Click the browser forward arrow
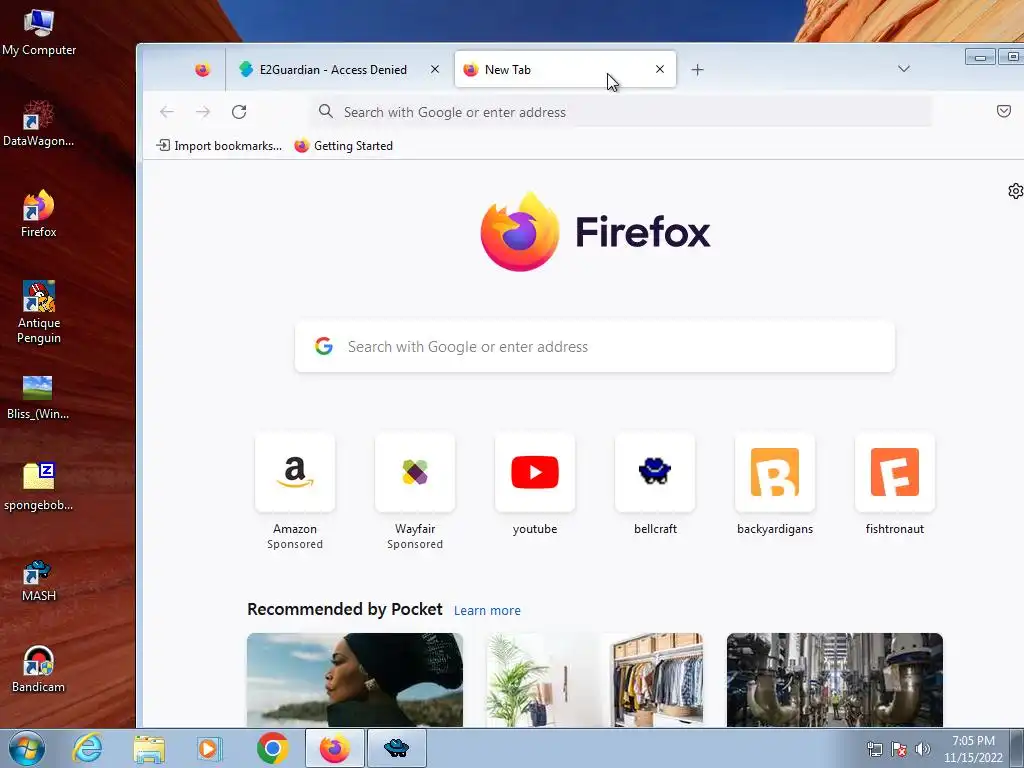This screenshot has height=768, width=1024. (203, 112)
